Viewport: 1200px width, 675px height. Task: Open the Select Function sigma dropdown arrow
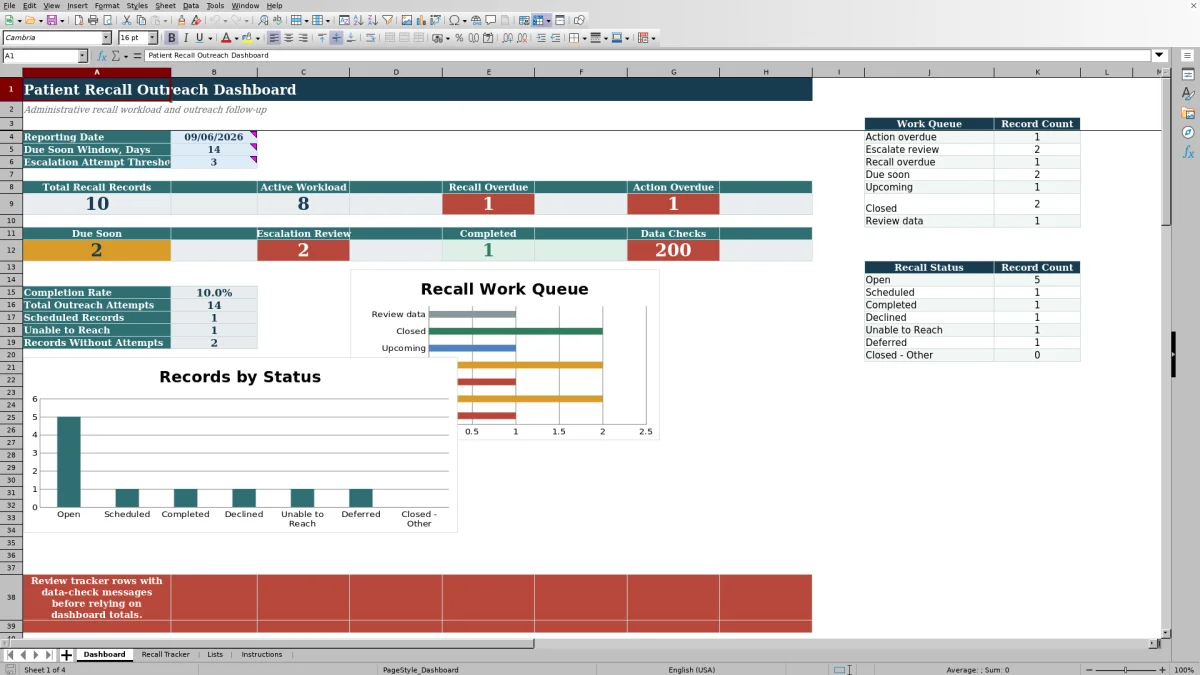125,57
